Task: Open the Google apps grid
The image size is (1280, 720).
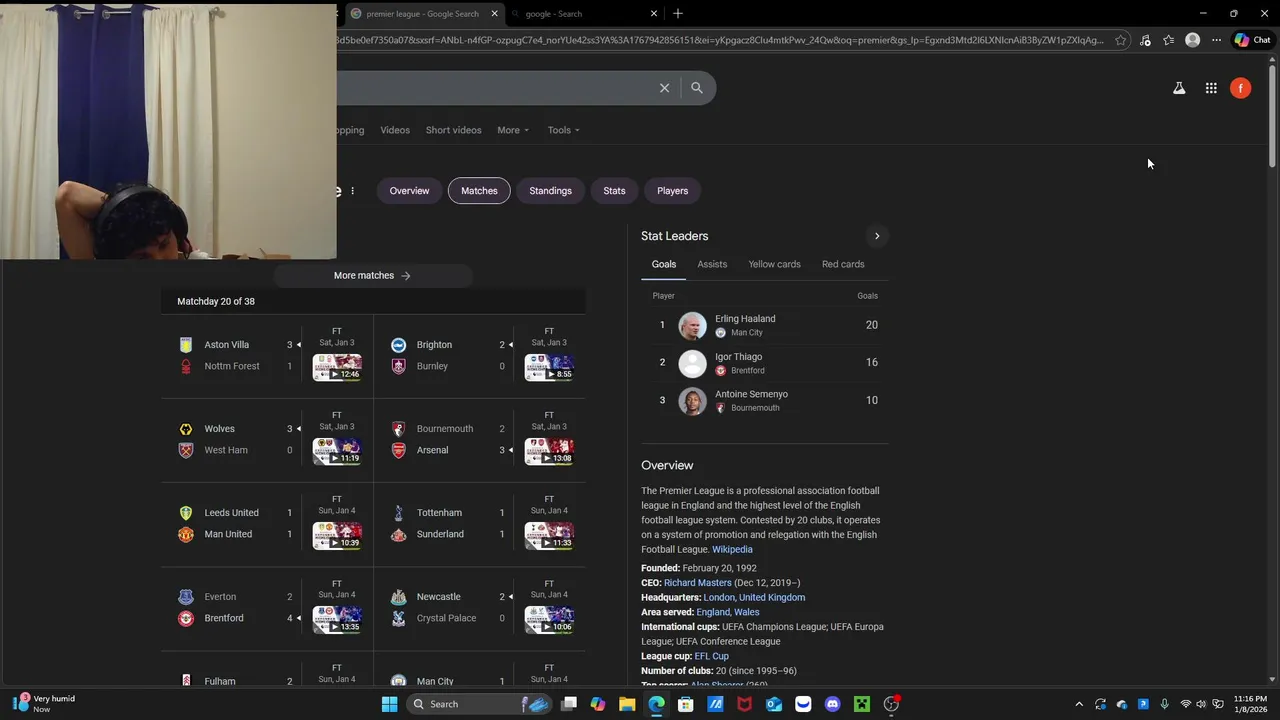Action: (x=1211, y=88)
